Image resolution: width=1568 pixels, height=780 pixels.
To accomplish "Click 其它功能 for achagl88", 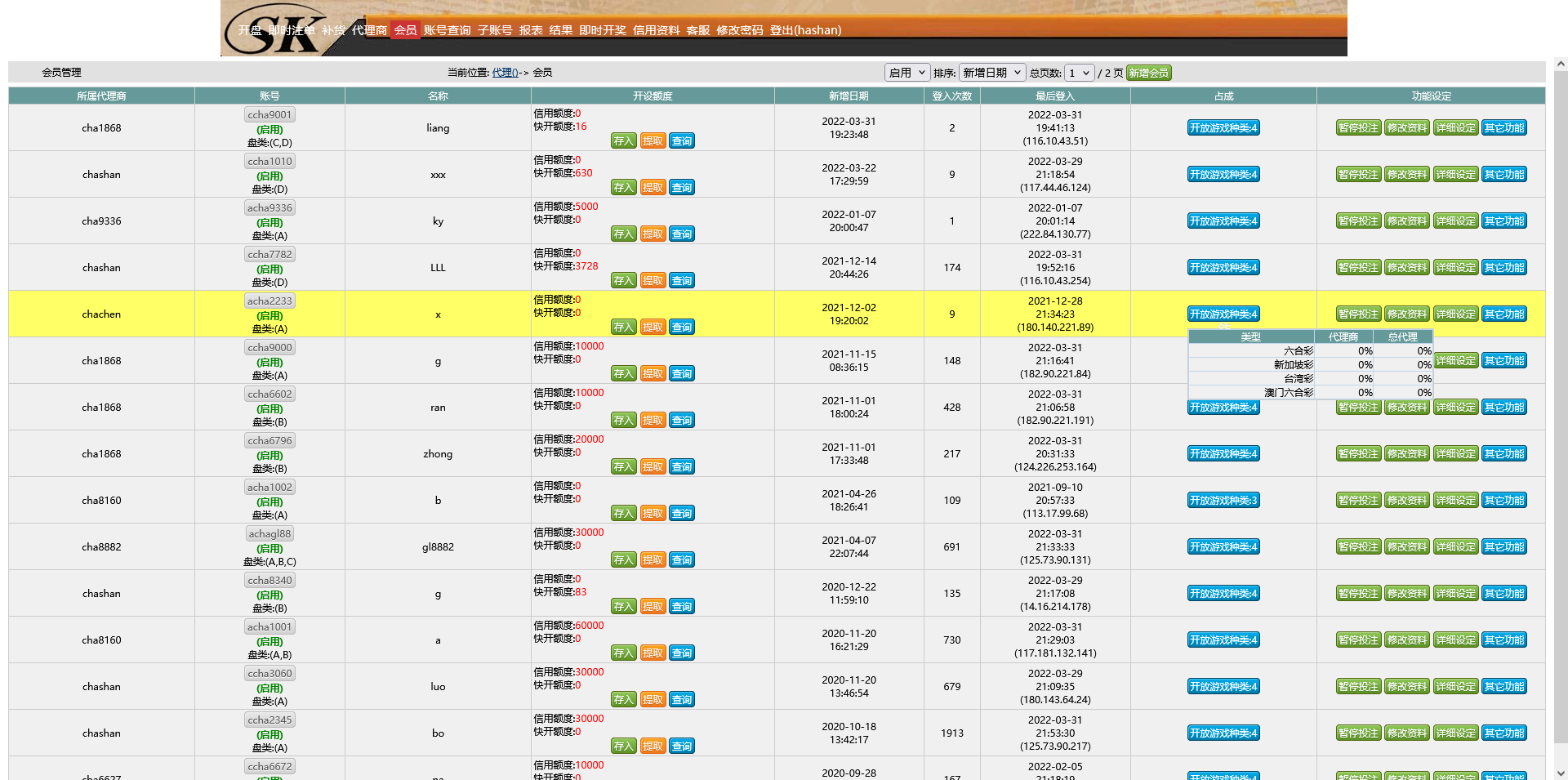I will coord(1504,547).
